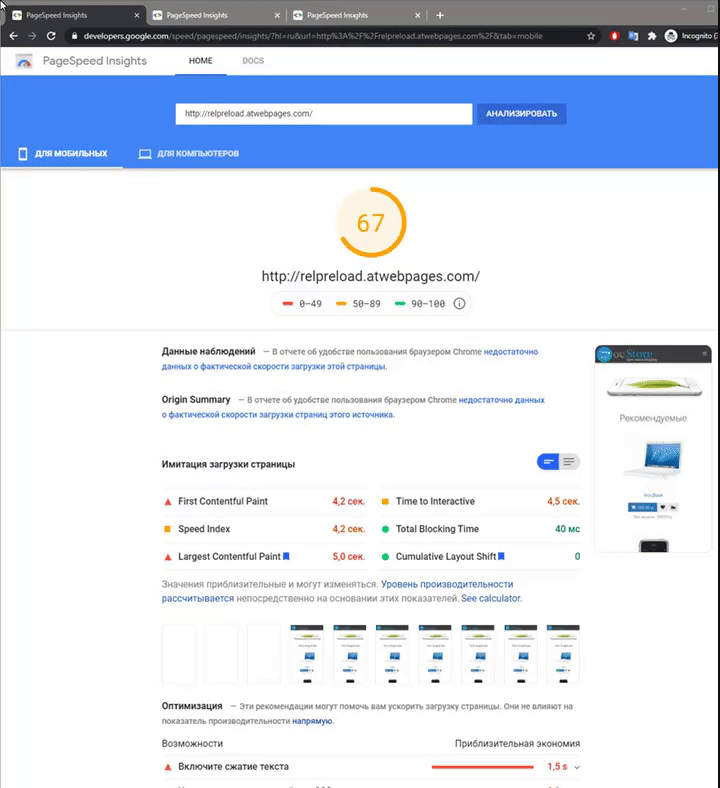Image resolution: width=720 pixels, height=788 pixels.
Task: Select the ДЛЯ КОМПЬЮТЕРОВ tab
Action: click(x=189, y=153)
